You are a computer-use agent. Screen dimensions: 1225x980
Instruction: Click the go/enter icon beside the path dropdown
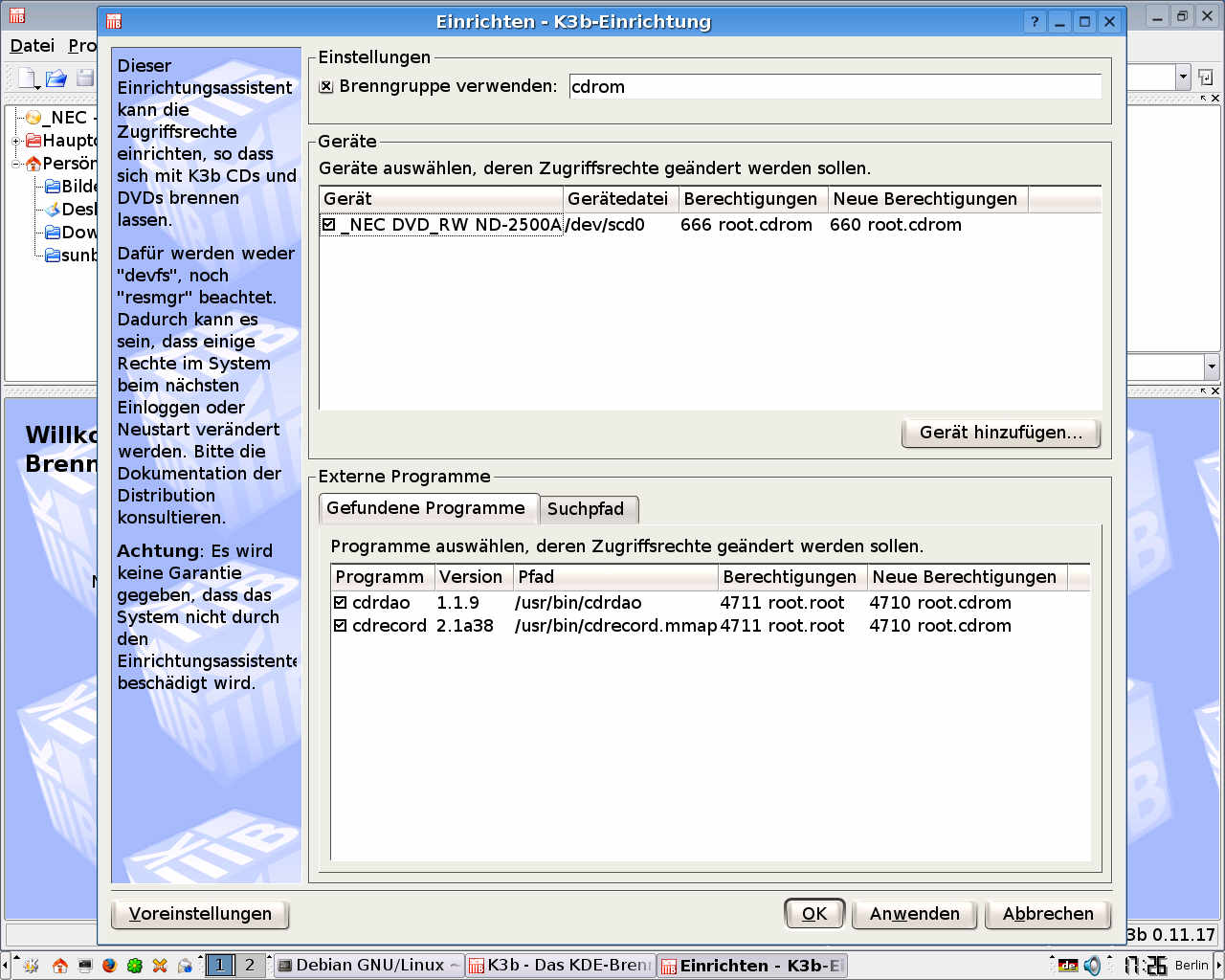pos(1206,78)
